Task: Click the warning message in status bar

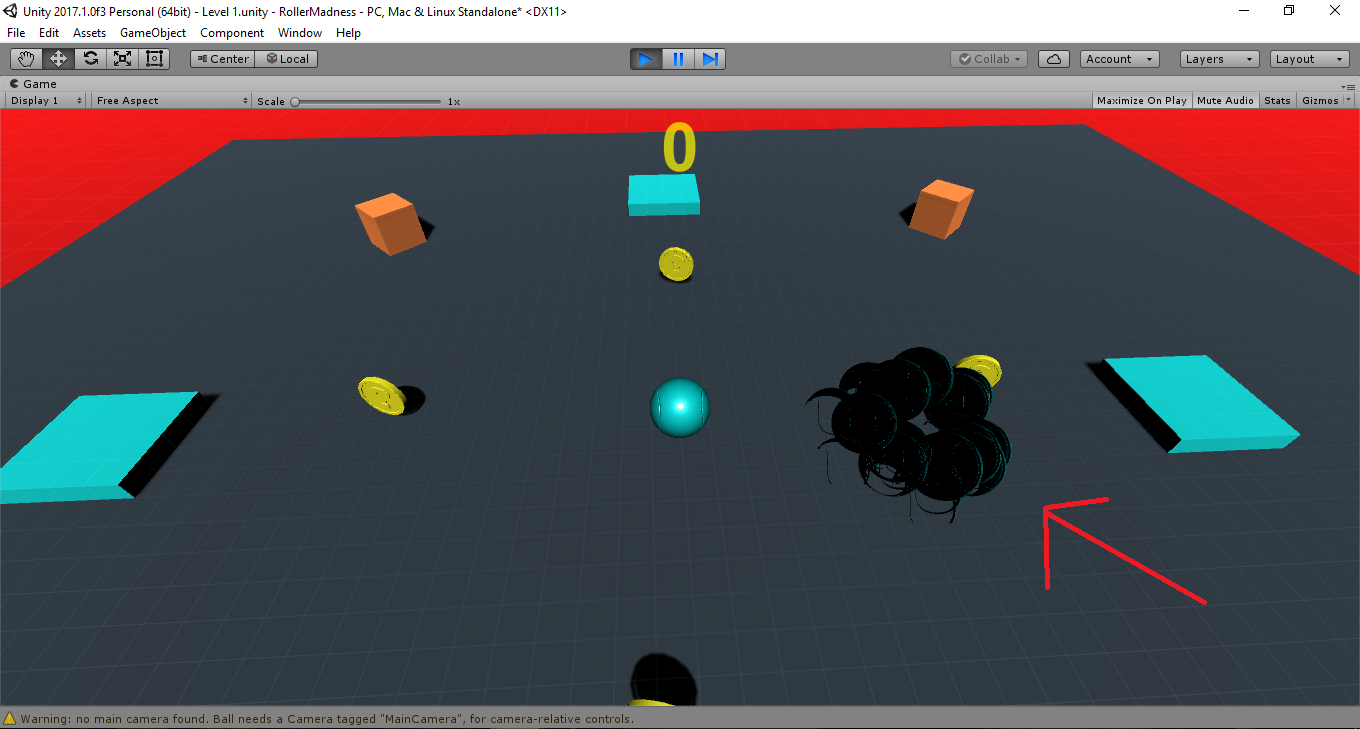Action: [326, 719]
